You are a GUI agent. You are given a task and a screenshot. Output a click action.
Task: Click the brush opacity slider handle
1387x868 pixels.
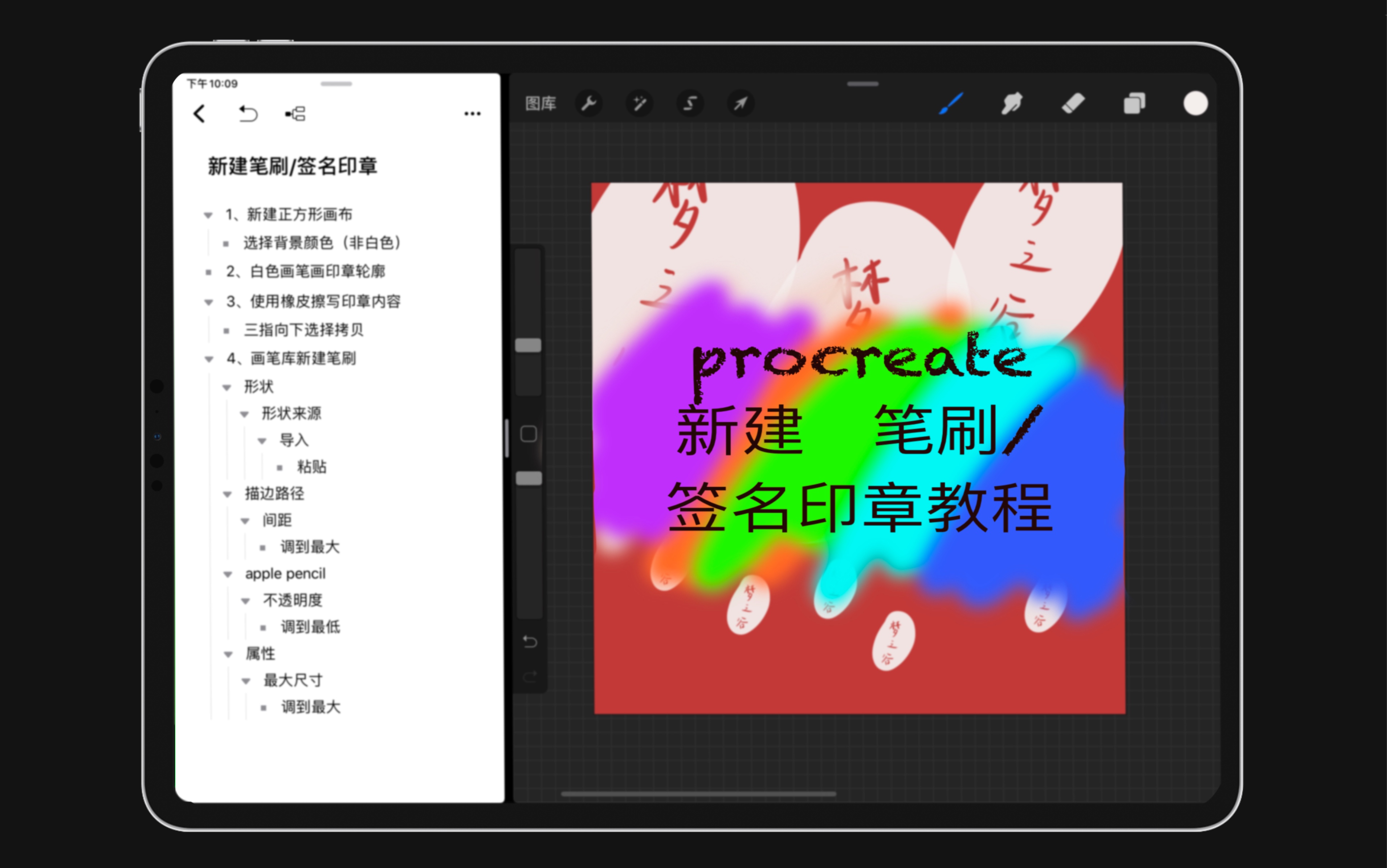tap(529, 478)
